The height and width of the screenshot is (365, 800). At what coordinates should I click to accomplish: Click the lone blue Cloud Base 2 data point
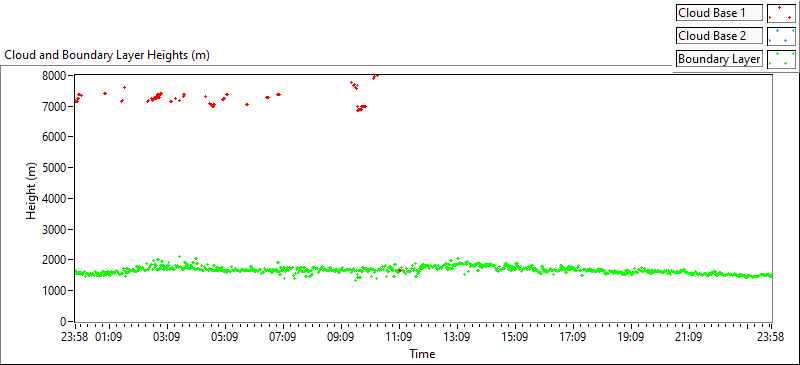point(357,85)
